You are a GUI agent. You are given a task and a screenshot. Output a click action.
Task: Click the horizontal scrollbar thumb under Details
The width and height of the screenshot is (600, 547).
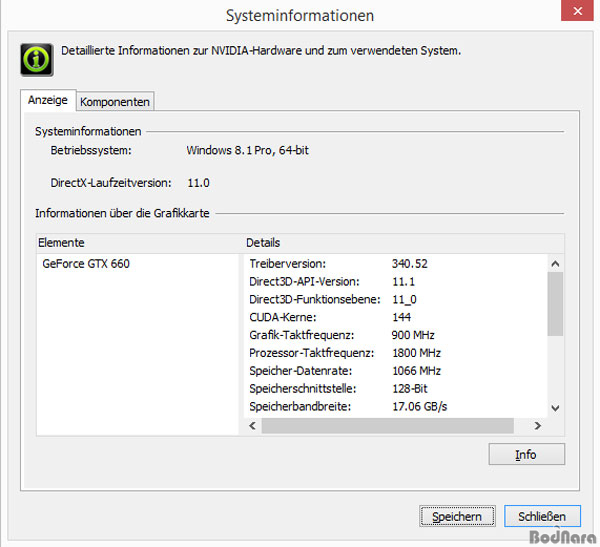click(387, 426)
